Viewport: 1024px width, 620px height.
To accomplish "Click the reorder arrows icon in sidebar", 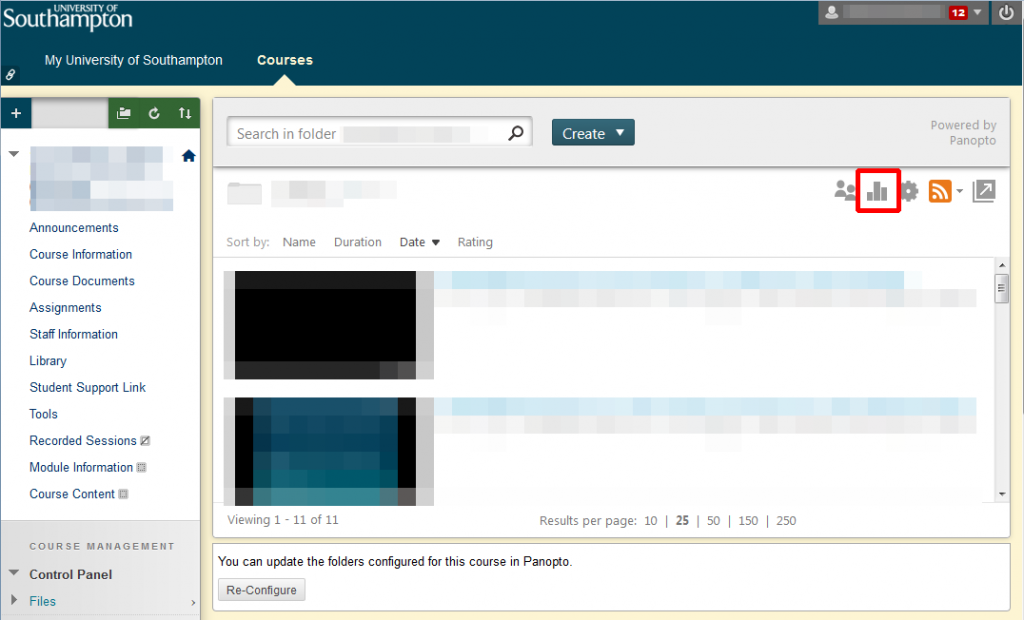I will click(x=185, y=113).
